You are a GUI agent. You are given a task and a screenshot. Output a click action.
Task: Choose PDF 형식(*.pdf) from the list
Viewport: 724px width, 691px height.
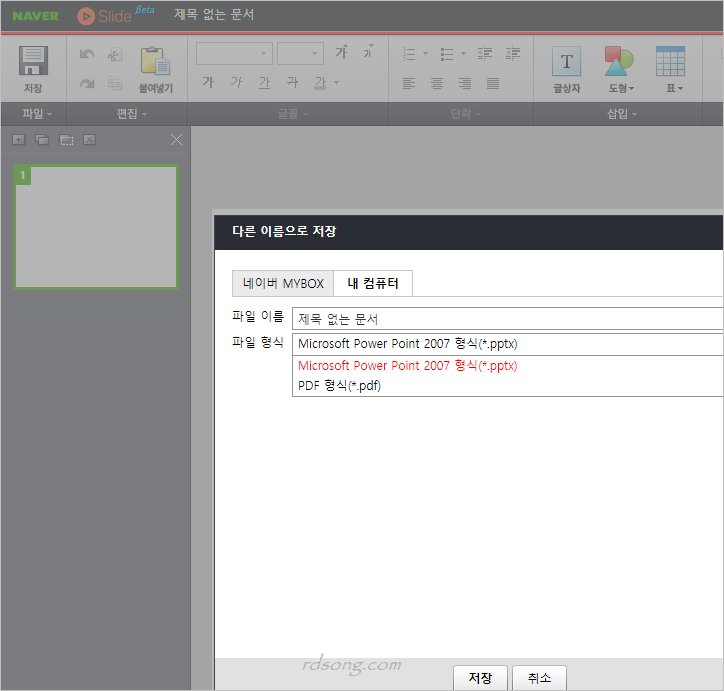tap(340, 386)
